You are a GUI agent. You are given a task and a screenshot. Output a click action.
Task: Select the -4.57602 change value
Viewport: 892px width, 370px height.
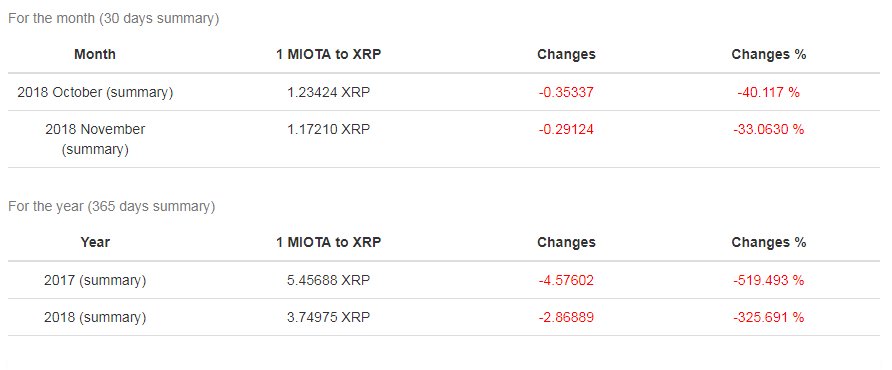tap(566, 281)
